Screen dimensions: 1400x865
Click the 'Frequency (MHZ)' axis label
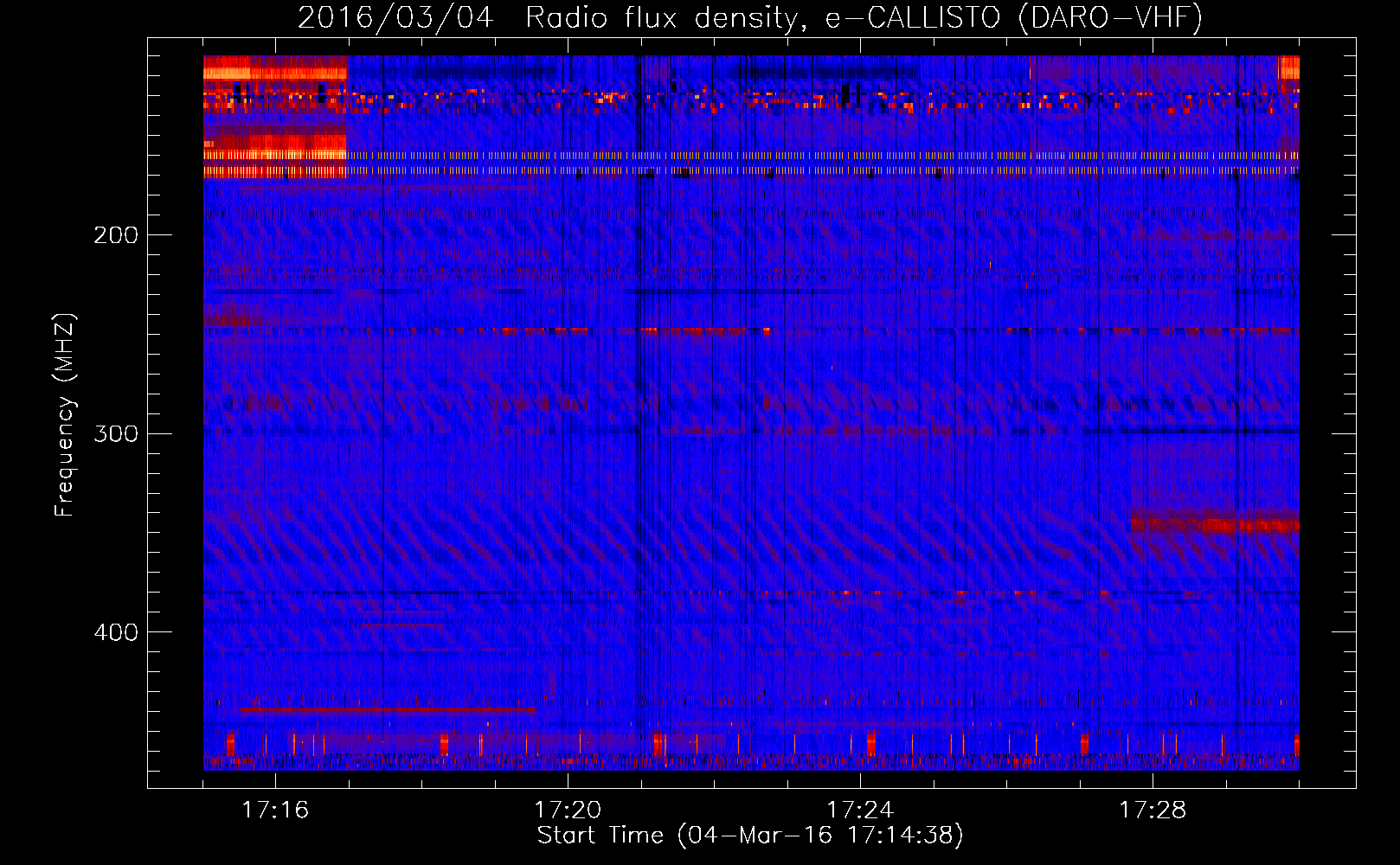point(65,415)
